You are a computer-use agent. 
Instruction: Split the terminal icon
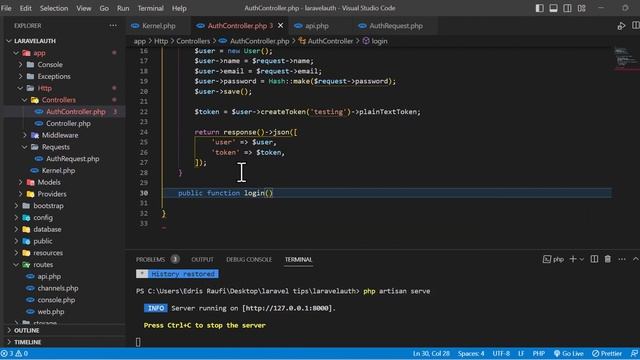[594, 259]
